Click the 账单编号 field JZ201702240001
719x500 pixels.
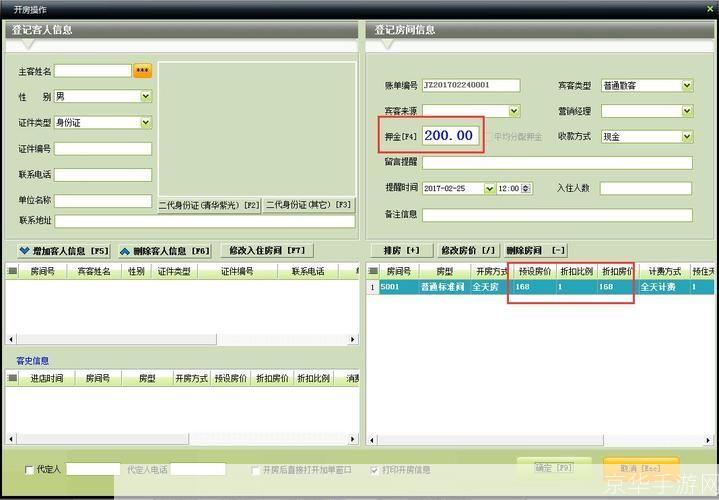[471, 85]
